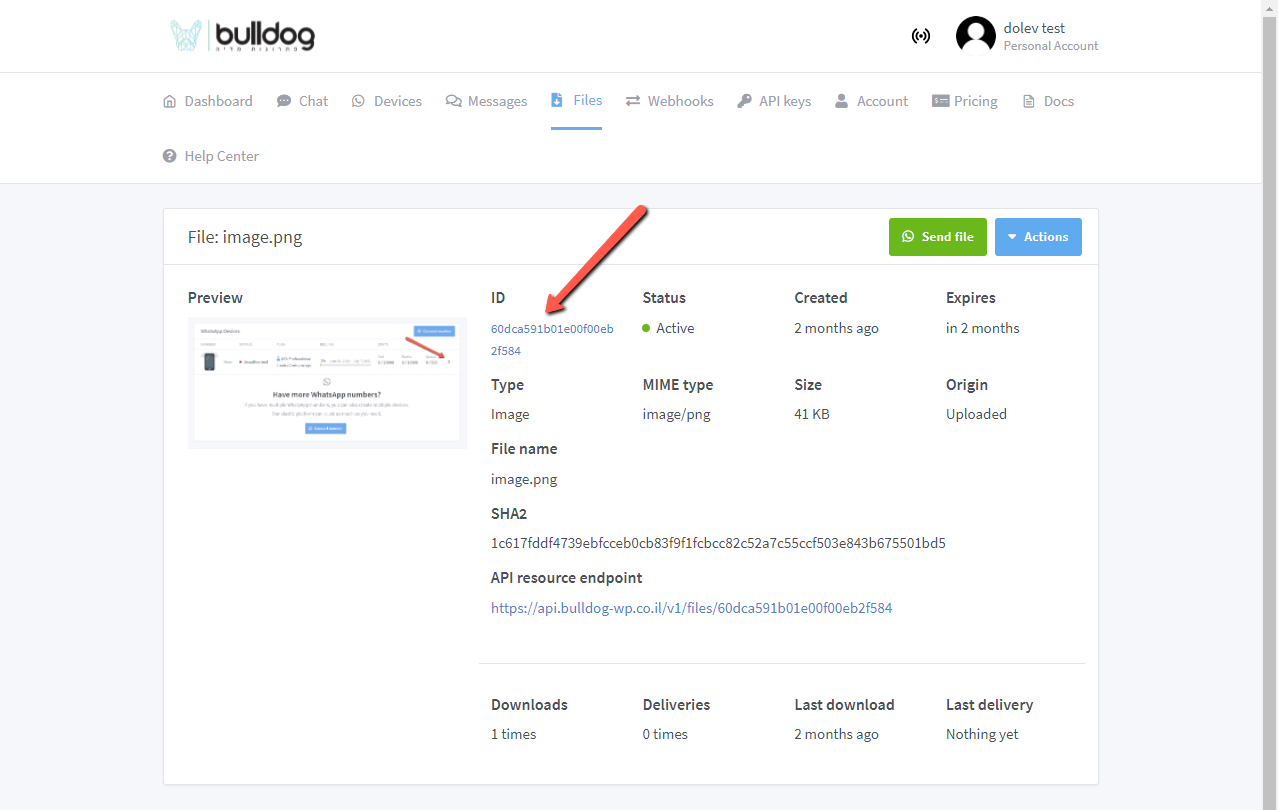Click the green Active status dot
1278x810 pixels.
pyautogui.click(x=647, y=328)
